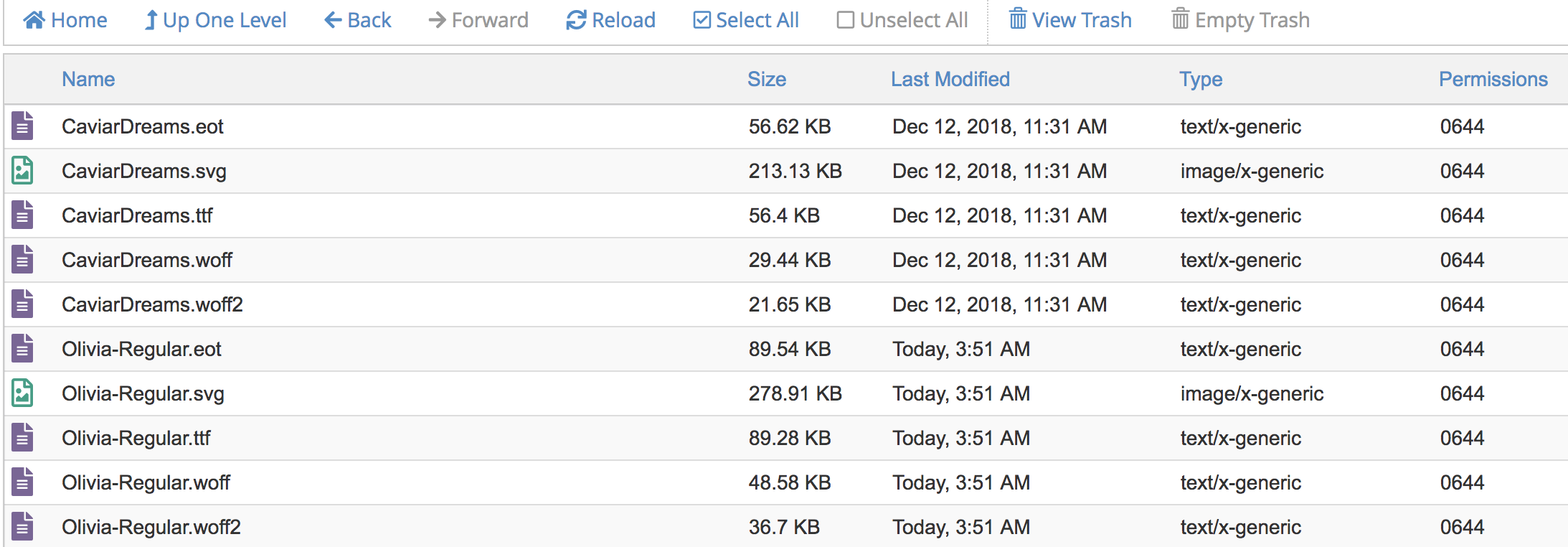Click file icon for CaviarDreams.ttf
This screenshot has height=547, width=1568.
(22, 215)
